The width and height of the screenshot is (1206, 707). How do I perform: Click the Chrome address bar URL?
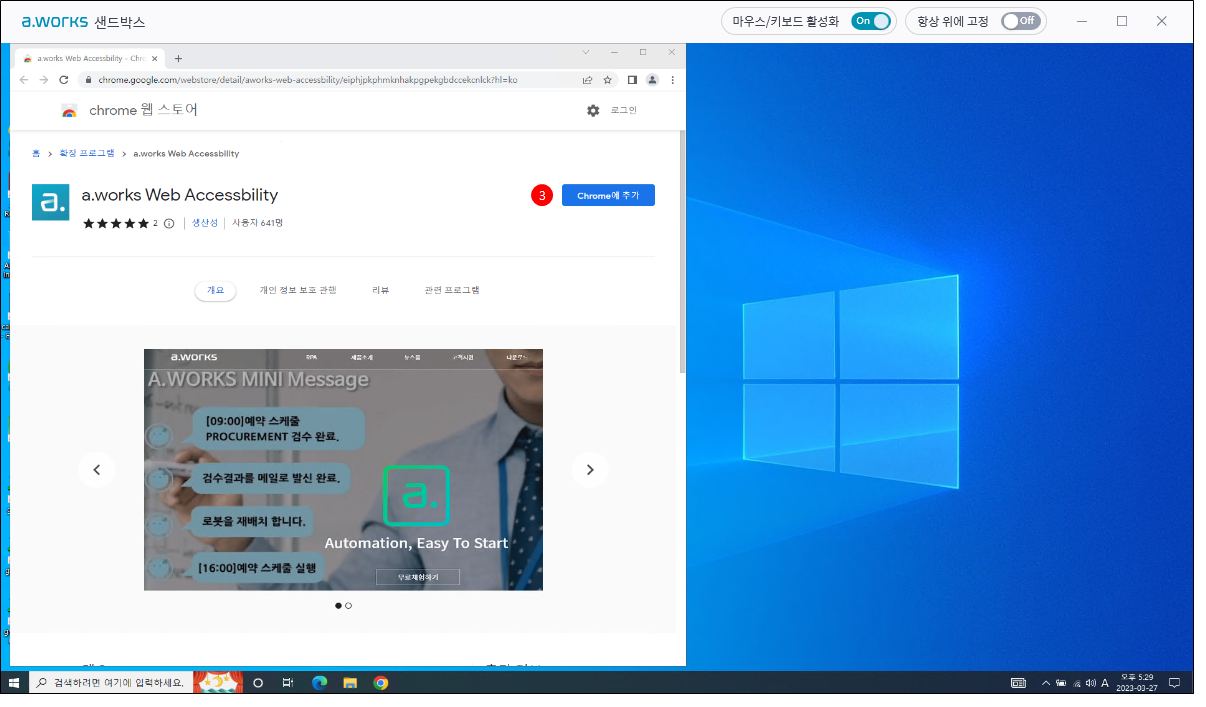[x=308, y=79]
